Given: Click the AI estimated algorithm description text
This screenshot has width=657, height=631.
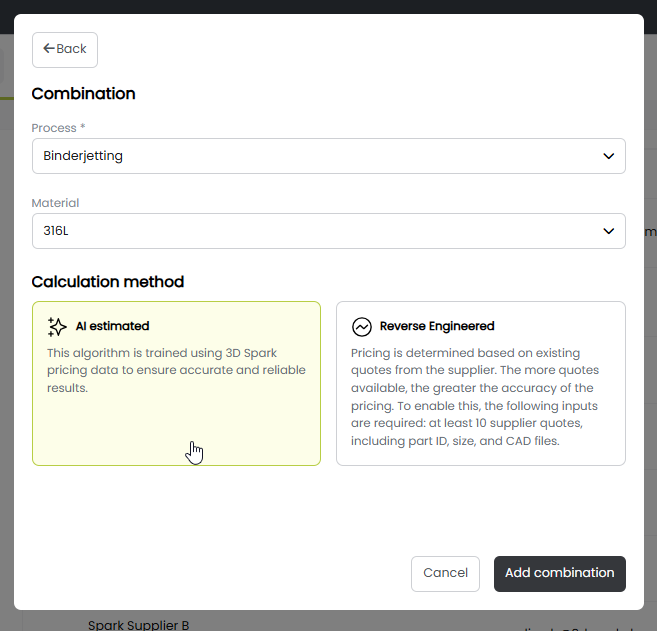Looking at the screenshot, I should point(176,370).
